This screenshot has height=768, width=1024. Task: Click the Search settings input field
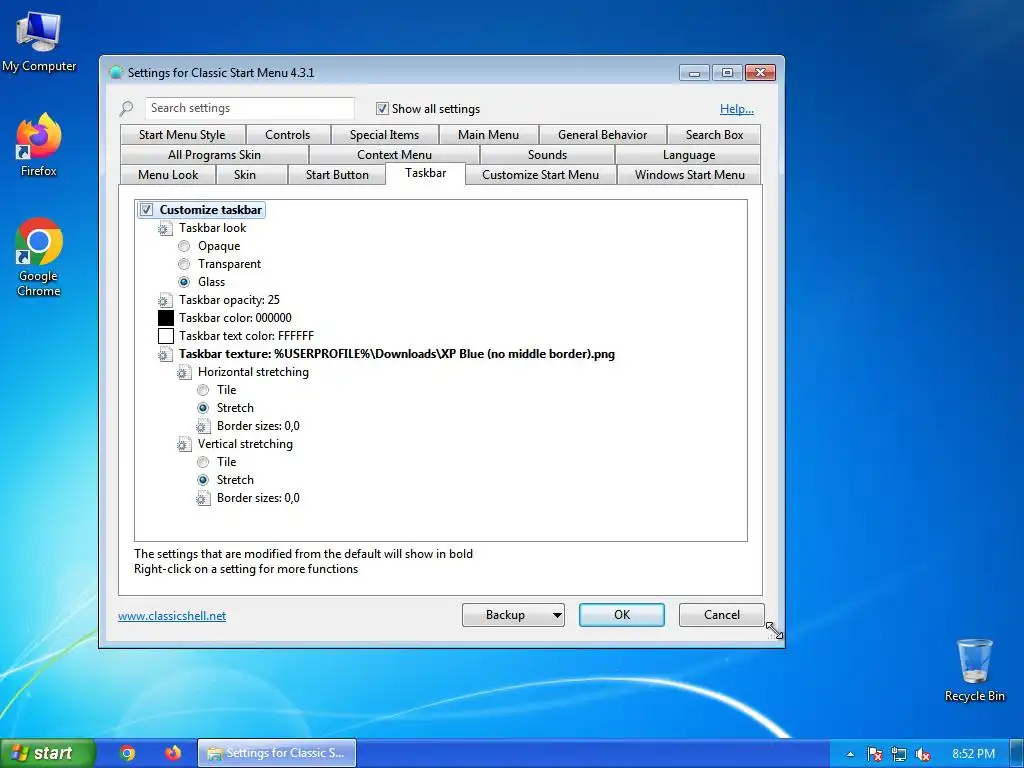coord(249,108)
